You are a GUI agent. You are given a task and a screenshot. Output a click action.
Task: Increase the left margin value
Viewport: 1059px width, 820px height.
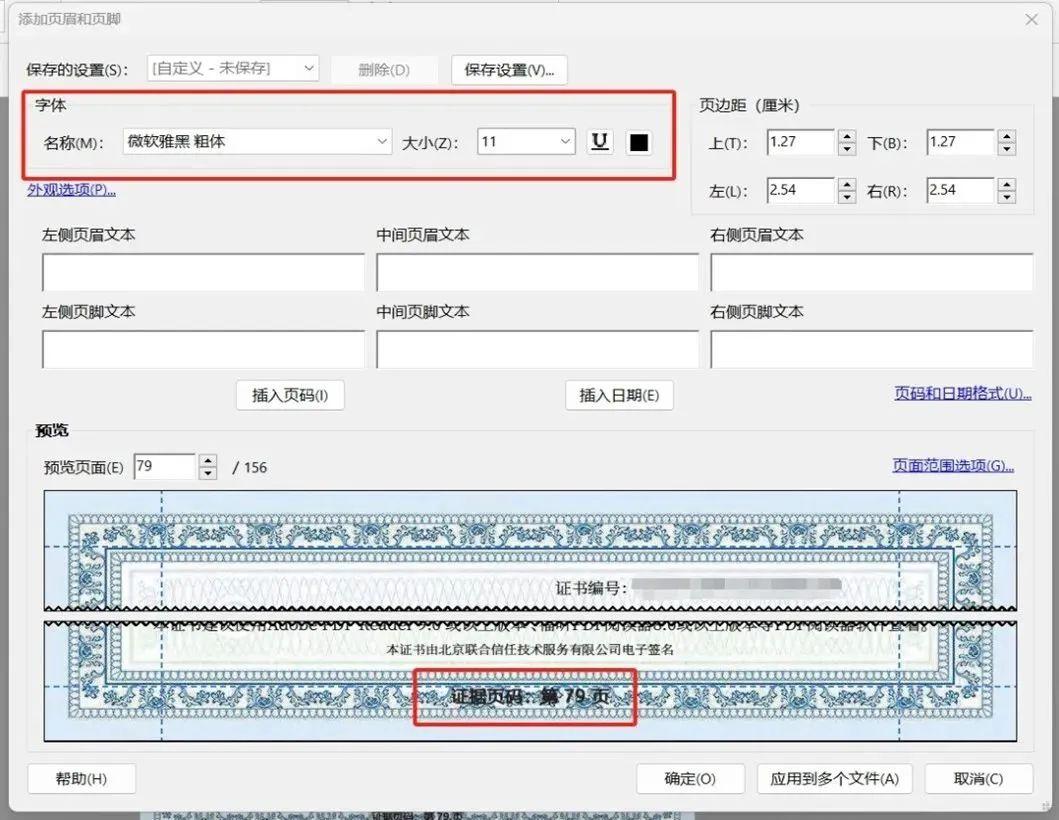click(x=847, y=184)
